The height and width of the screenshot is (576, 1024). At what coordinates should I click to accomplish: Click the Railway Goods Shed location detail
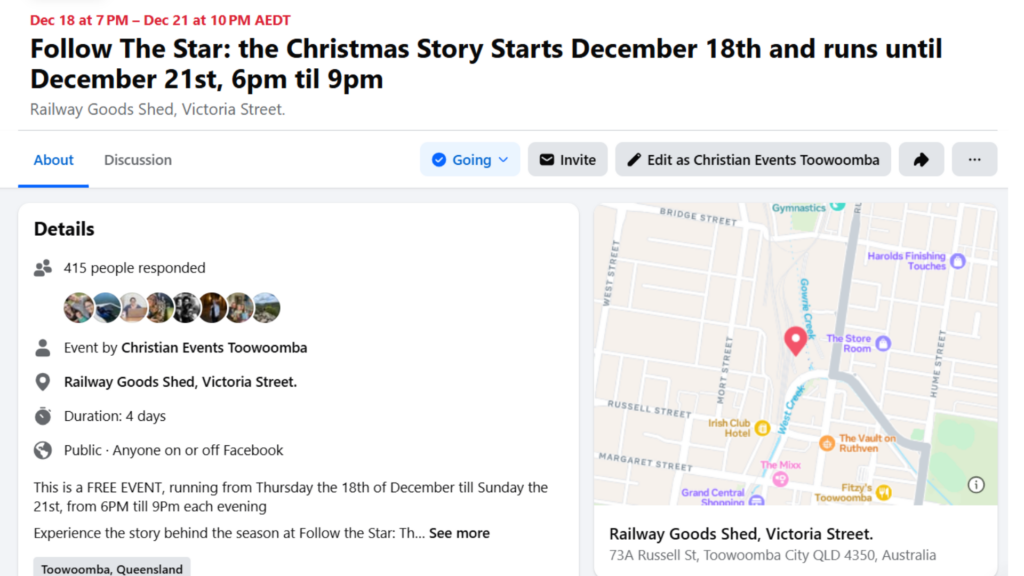click(x=180, y=382)
